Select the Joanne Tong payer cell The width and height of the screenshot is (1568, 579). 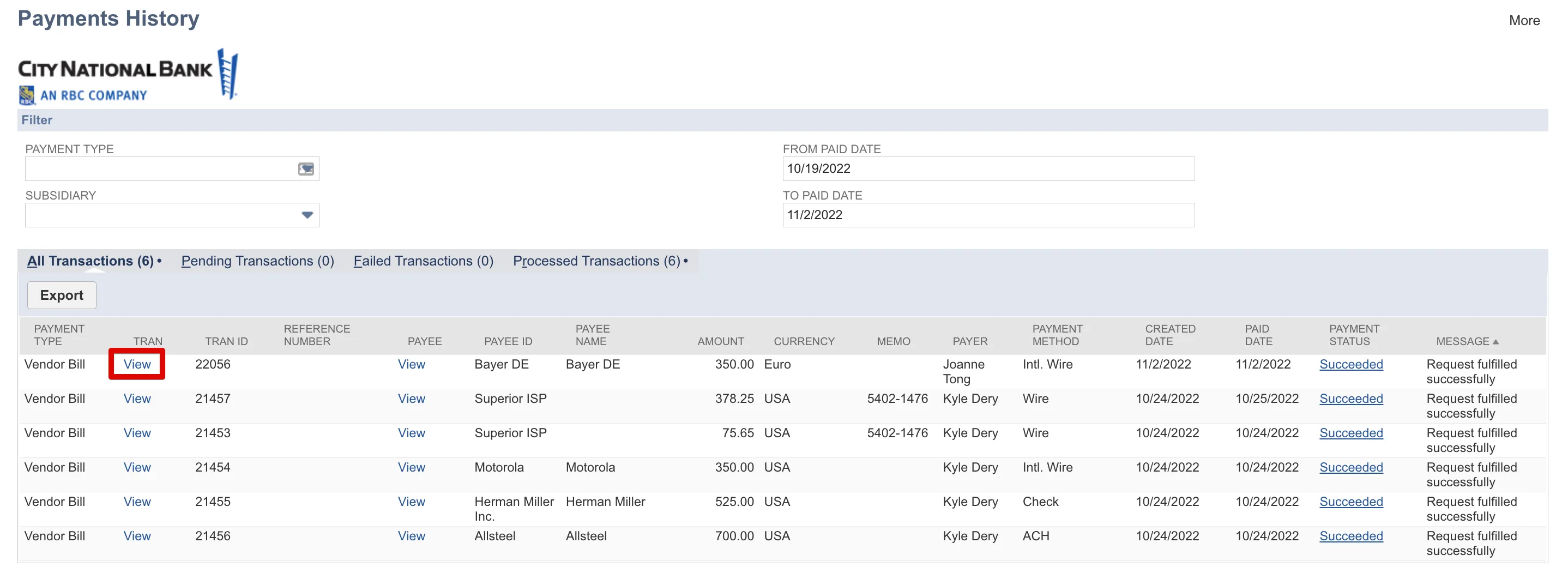click(x=963, y=371)
